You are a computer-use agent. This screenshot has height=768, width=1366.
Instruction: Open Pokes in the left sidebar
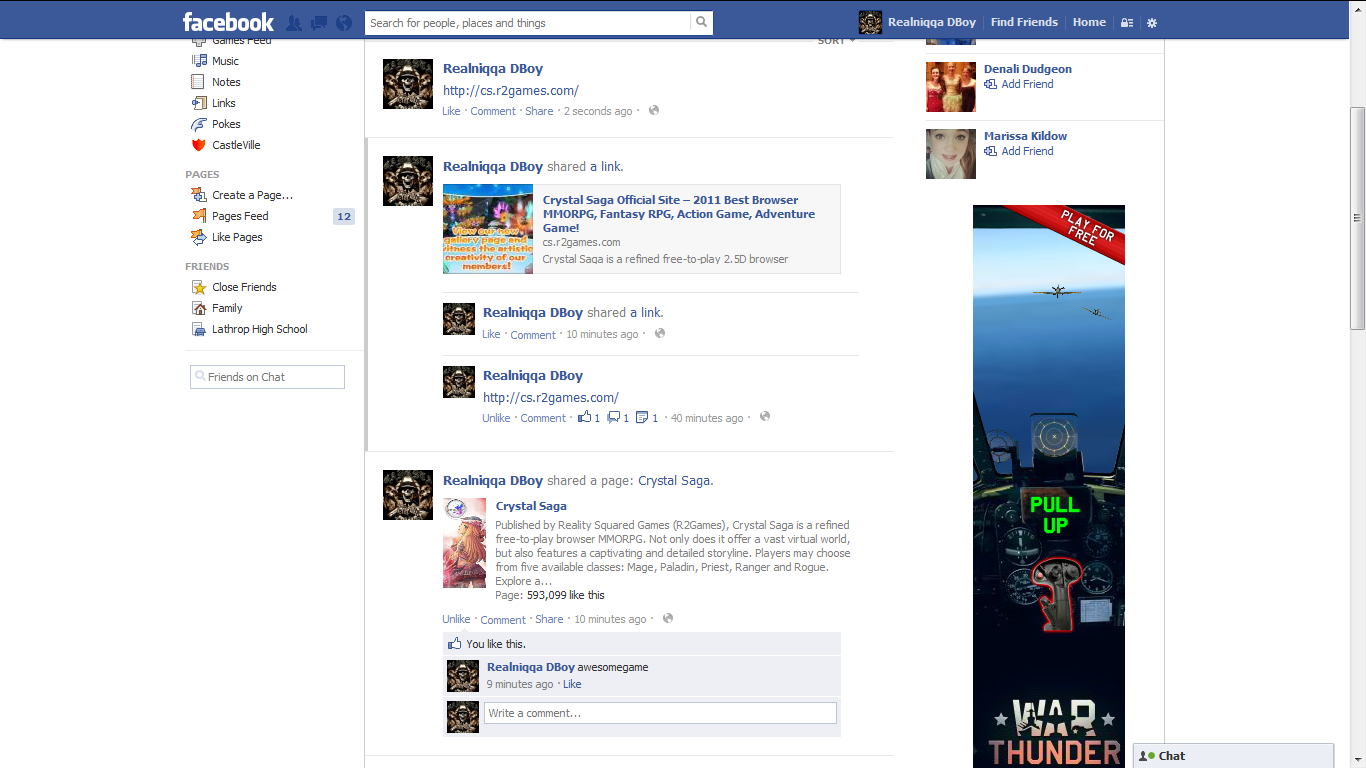(x=226, y=124)
